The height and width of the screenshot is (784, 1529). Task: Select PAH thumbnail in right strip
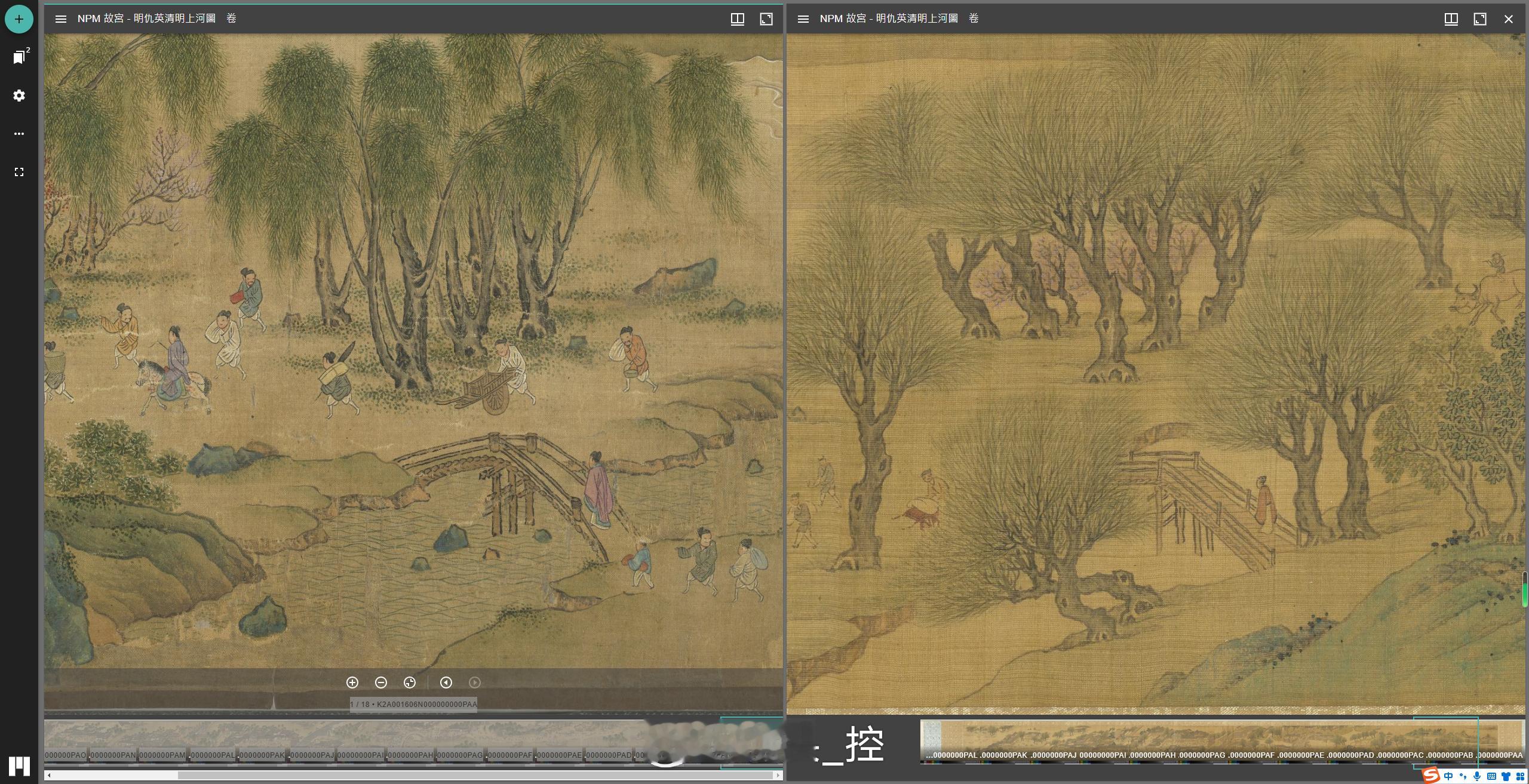point(1153,742)
